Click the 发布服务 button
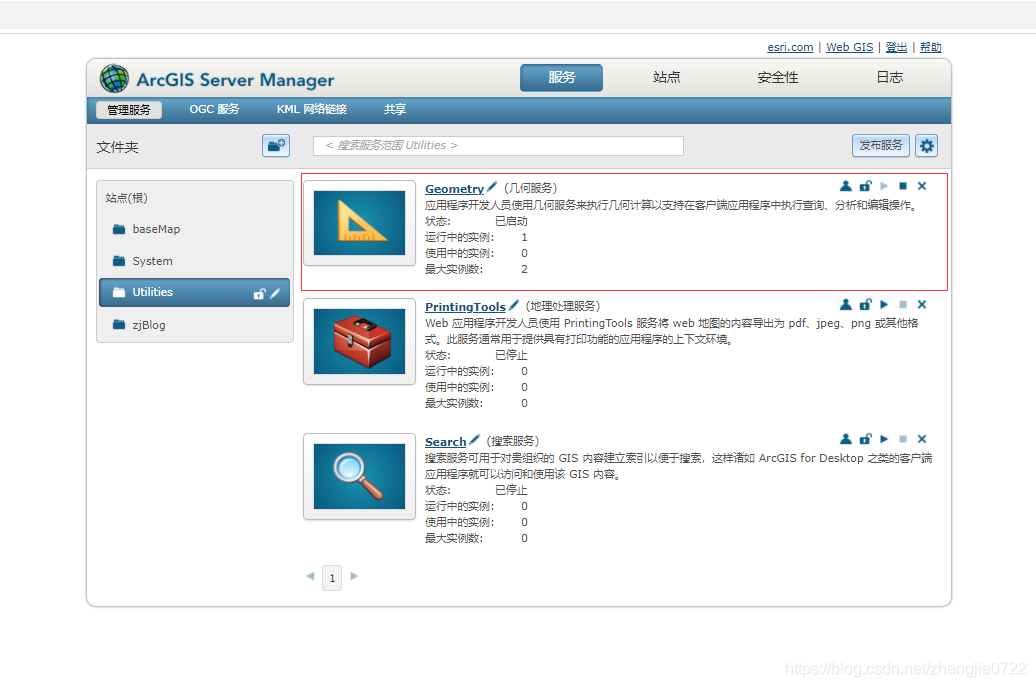1036x687 pixels. tap(881, 146)
